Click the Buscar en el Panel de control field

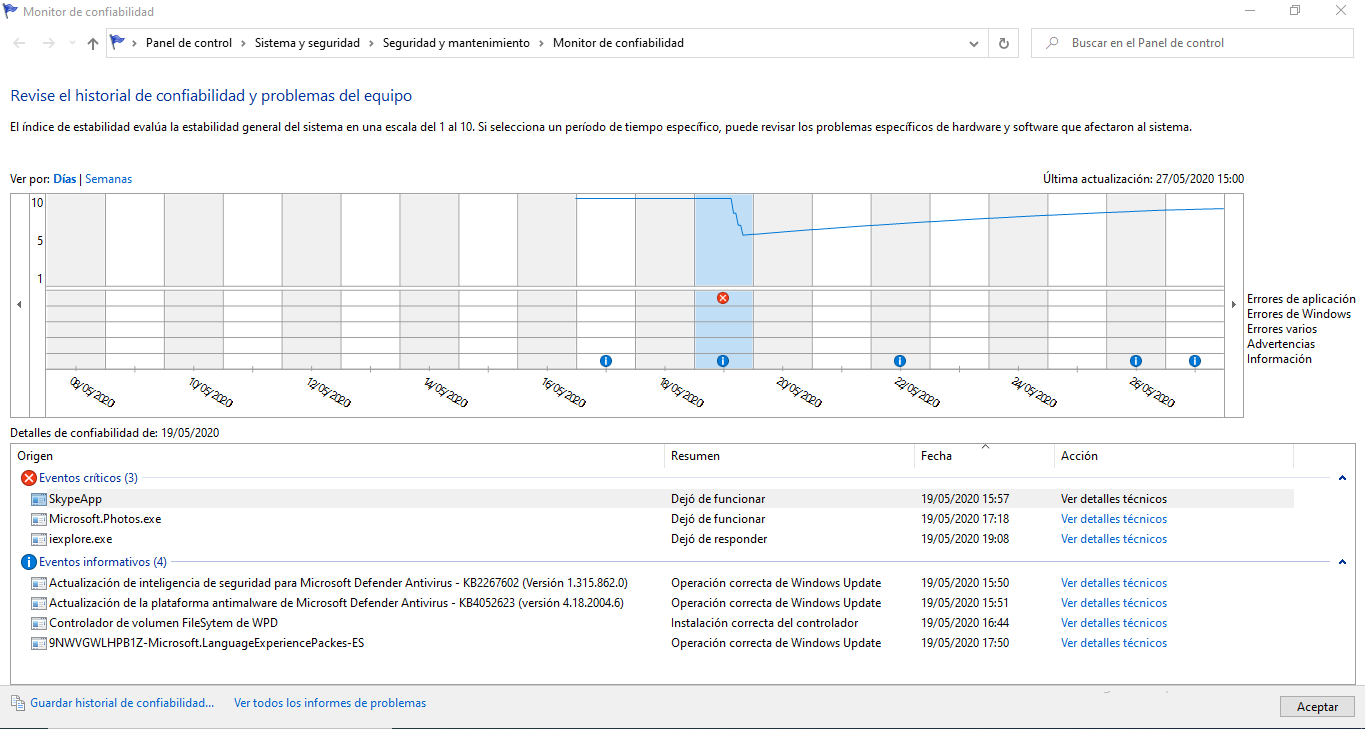(x=1190, y=43)
